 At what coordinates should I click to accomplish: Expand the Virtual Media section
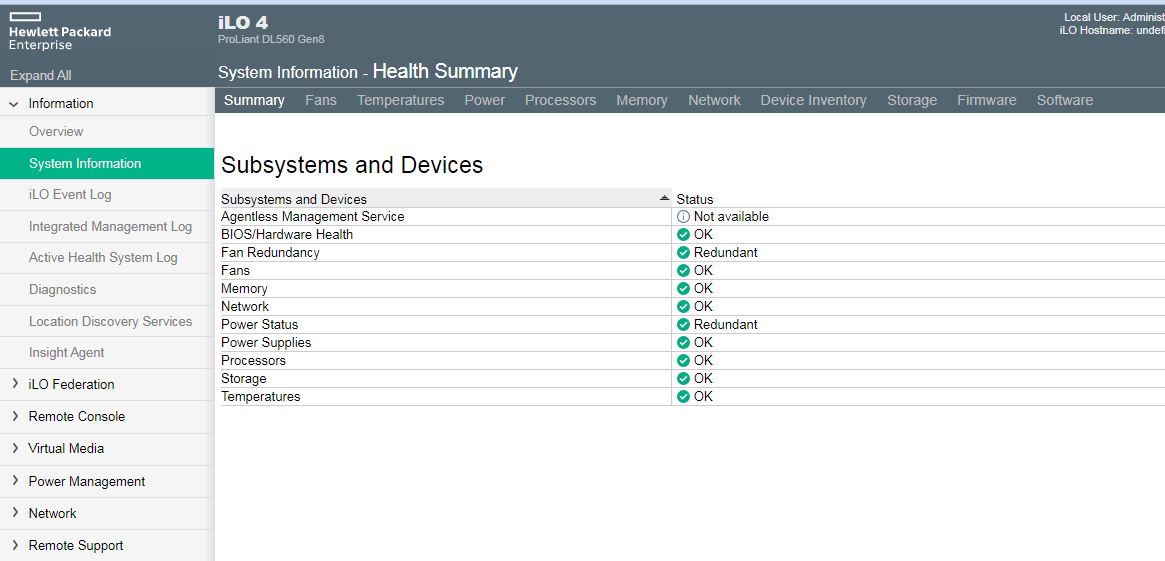click(15, 448)
